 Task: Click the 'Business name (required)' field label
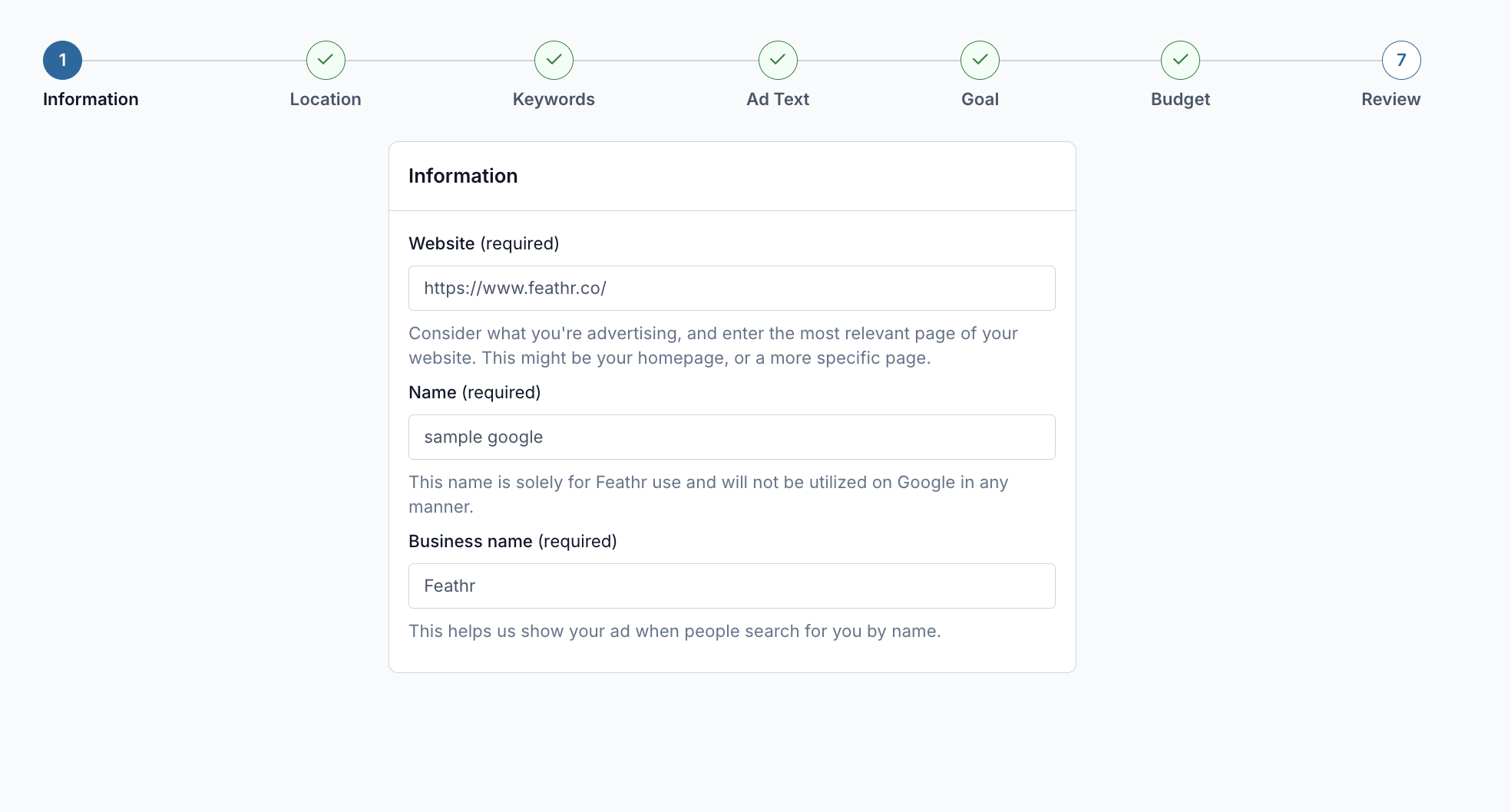(x=512, y=541)
